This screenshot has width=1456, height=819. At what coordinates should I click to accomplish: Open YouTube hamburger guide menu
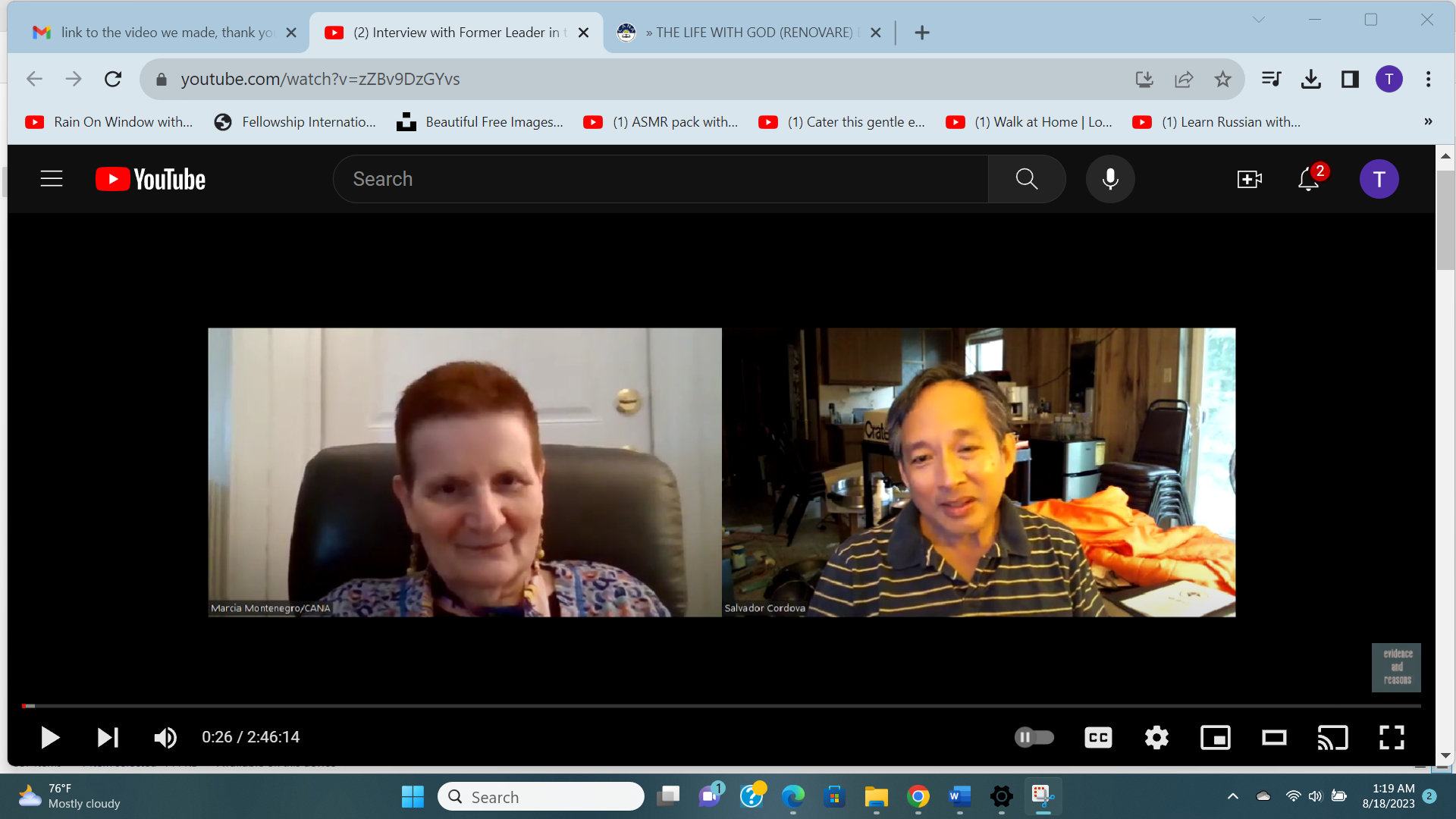pyautogui.click(x=52, y=179)
